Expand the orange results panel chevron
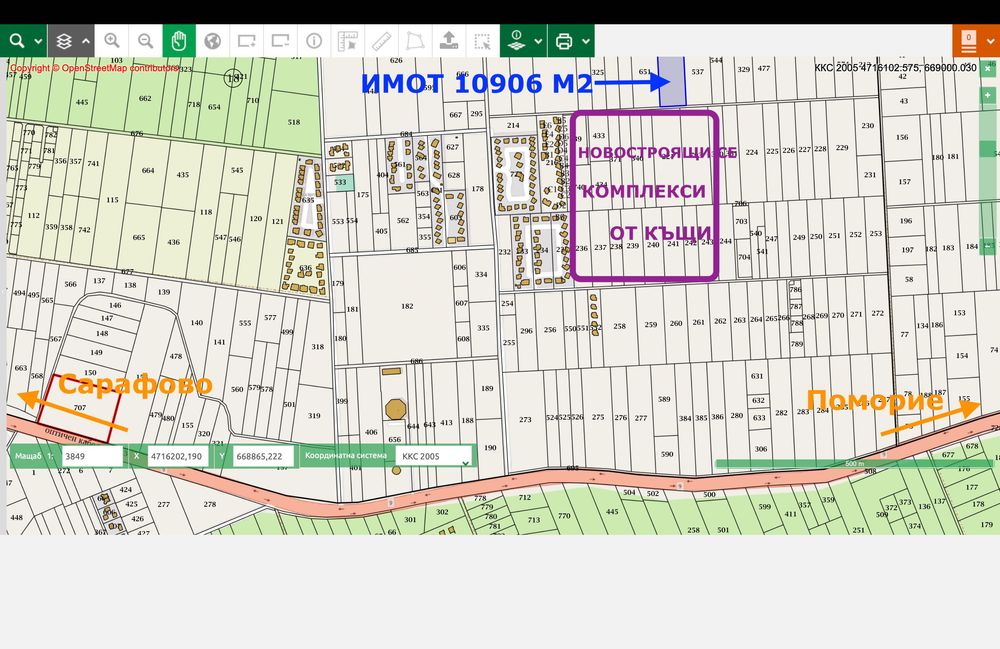The height and width of the screenshot is (649, 1000). point(991,41)
